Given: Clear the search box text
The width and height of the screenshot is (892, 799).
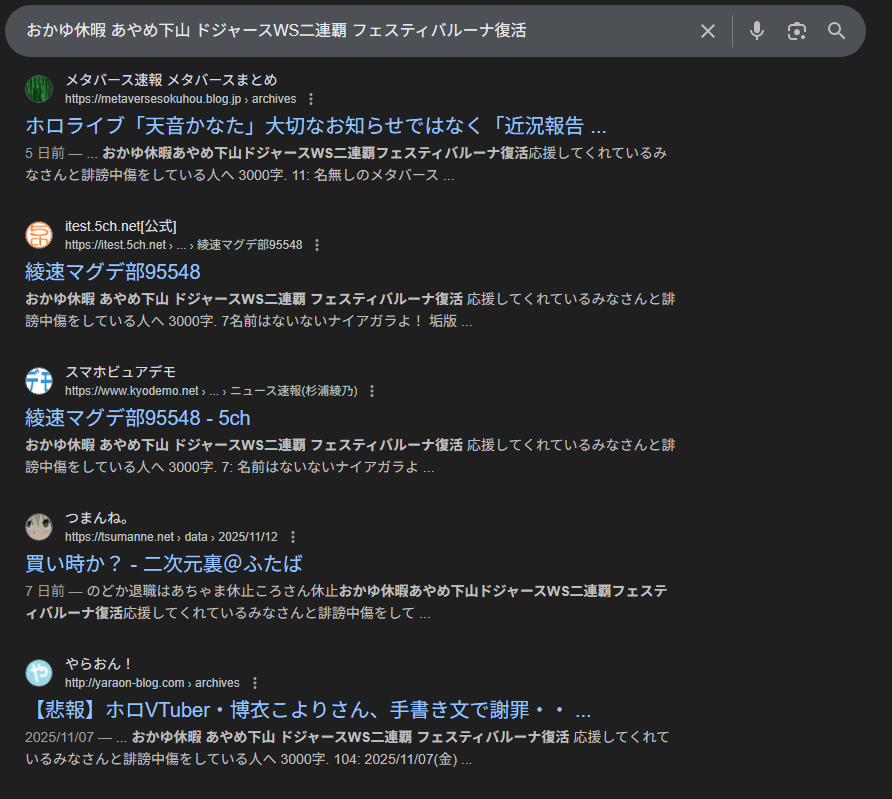Looking at the screenshot, I should click(708, 31).
